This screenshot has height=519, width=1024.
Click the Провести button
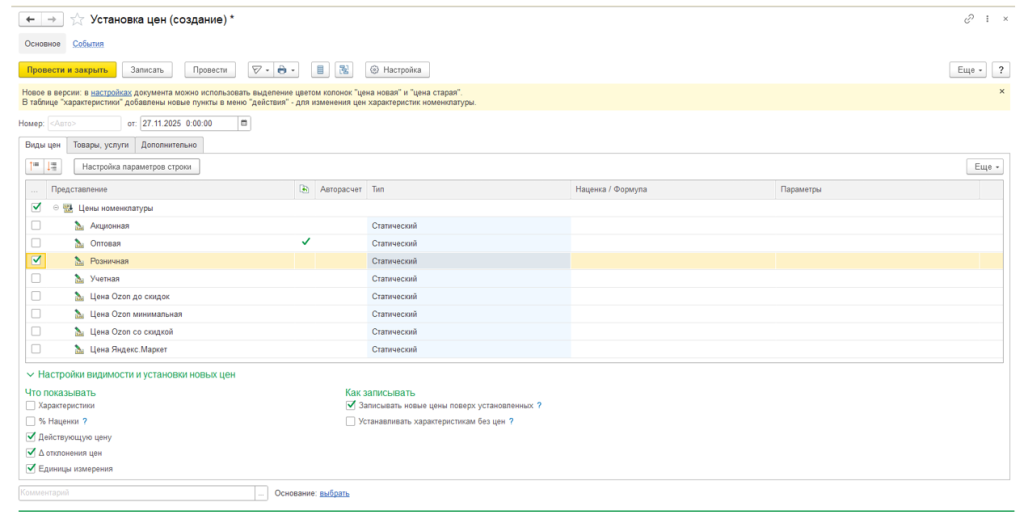[x=210, y=70]
